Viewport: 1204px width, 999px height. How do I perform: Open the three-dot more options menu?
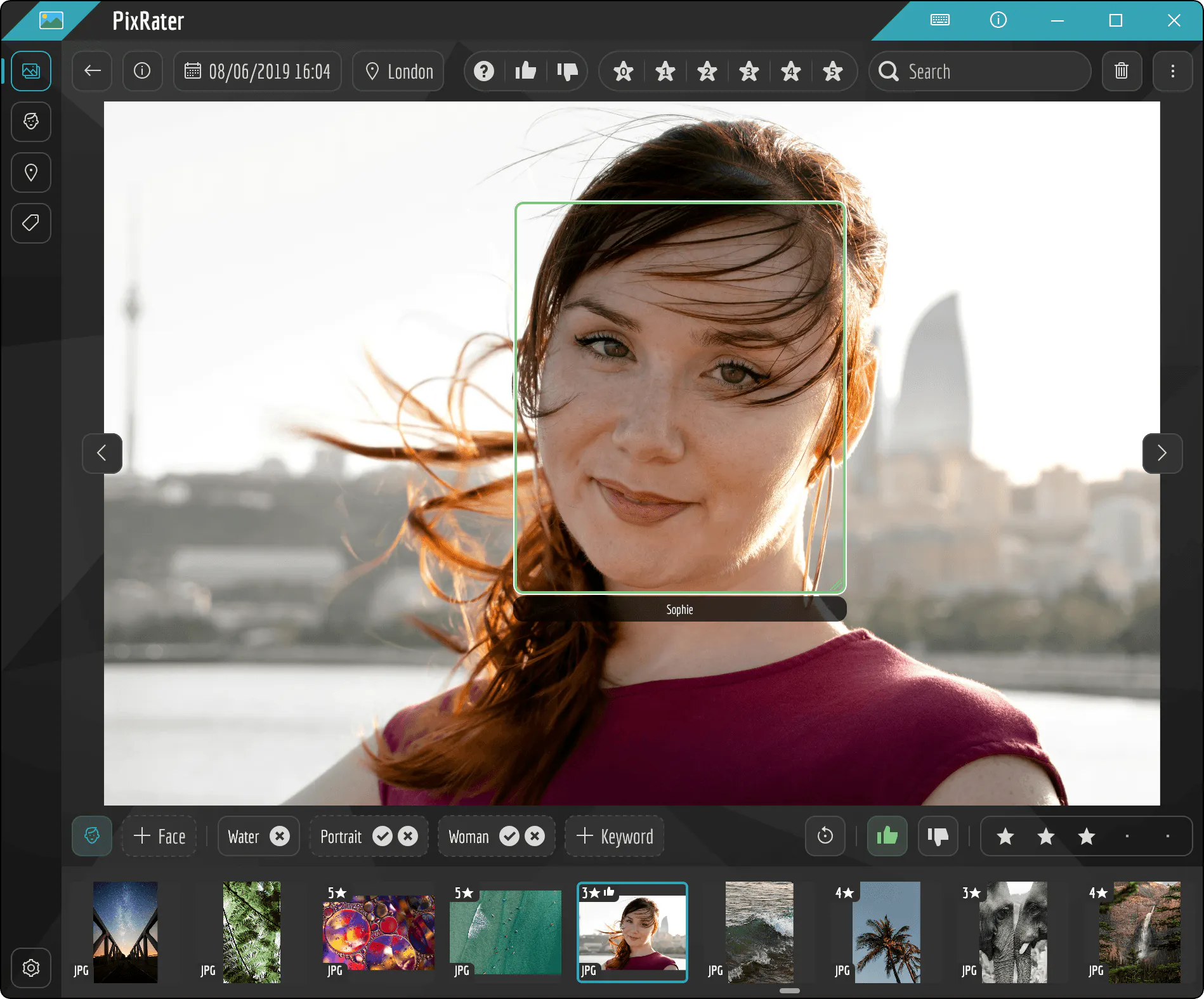(1172, 71)
